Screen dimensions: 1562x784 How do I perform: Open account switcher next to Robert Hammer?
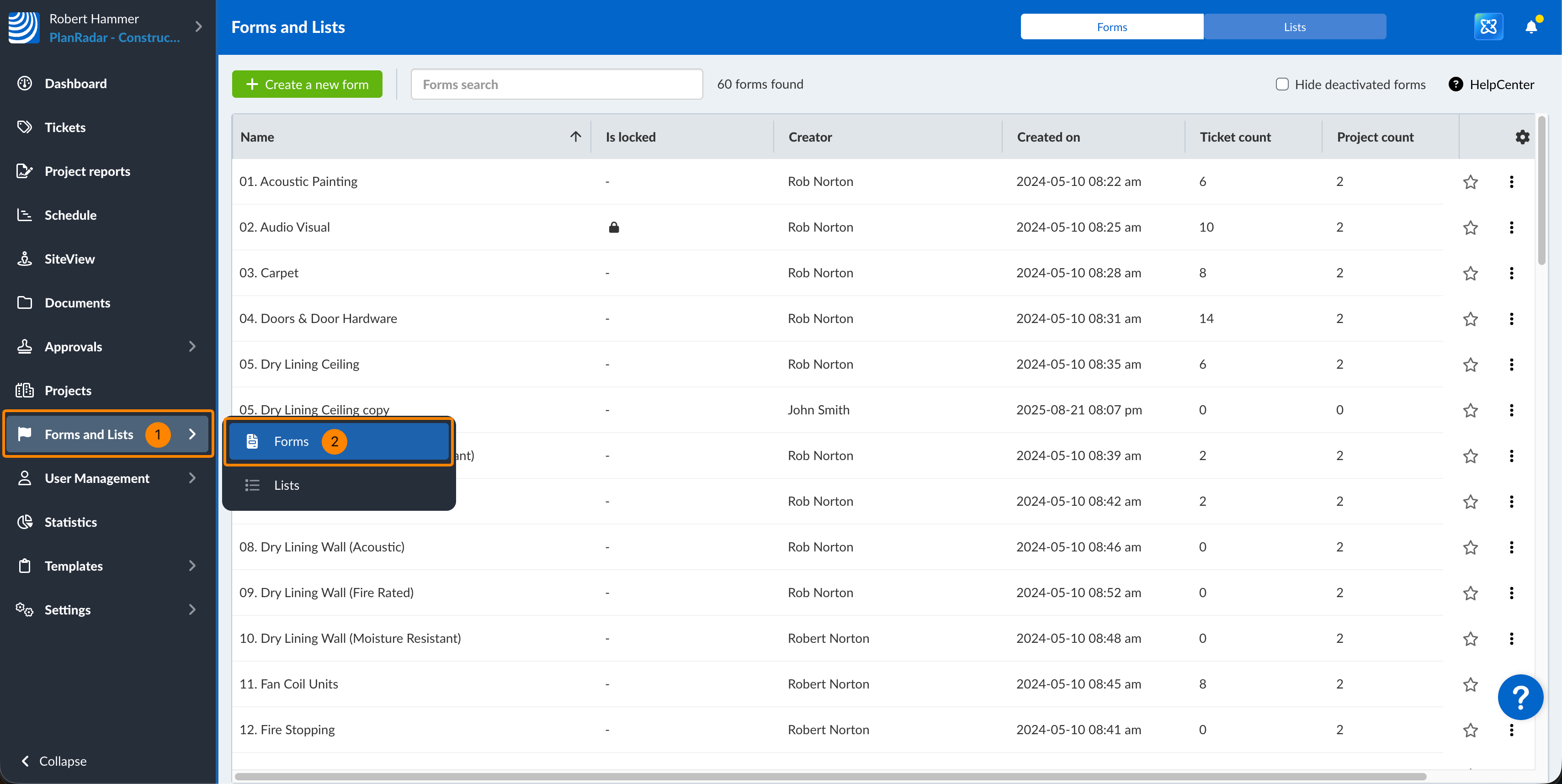198,26
